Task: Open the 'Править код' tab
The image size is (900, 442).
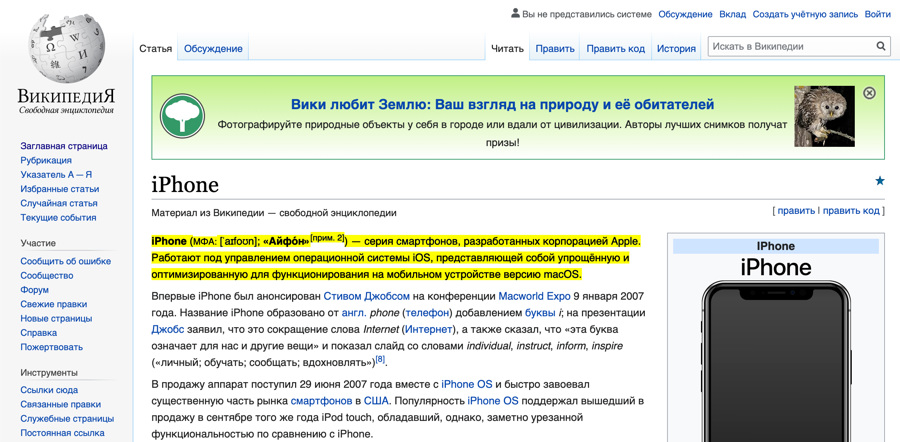Action: pyautogui.click(x=615, y=49)
